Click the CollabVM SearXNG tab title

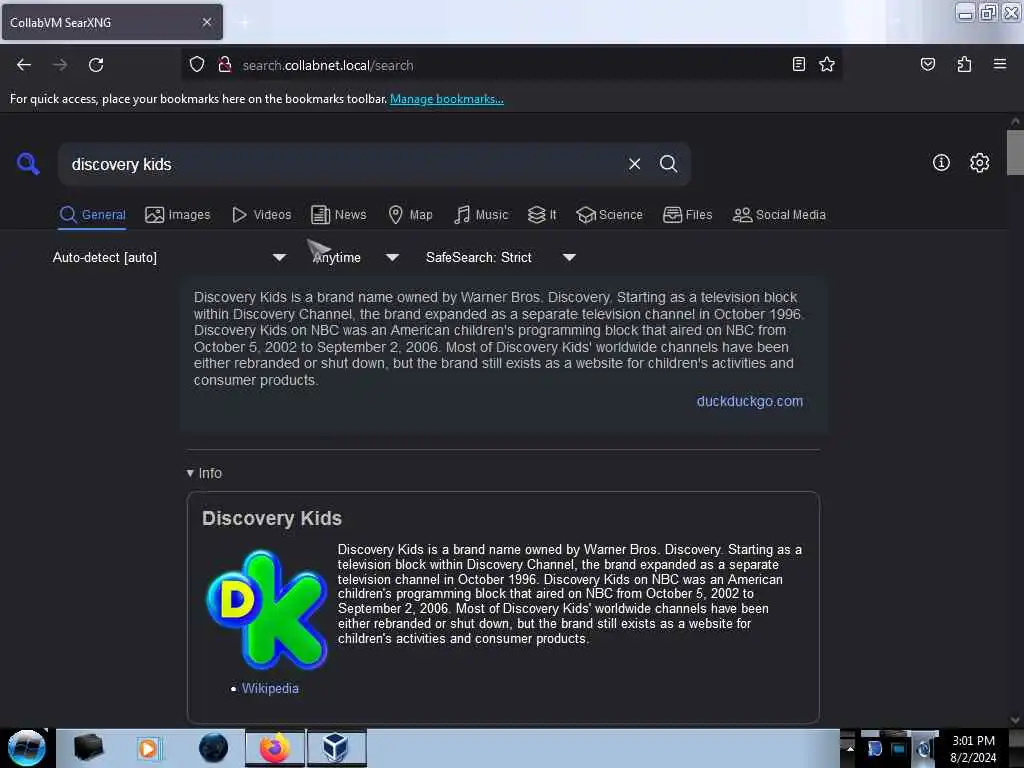click(x=61, y=22)
